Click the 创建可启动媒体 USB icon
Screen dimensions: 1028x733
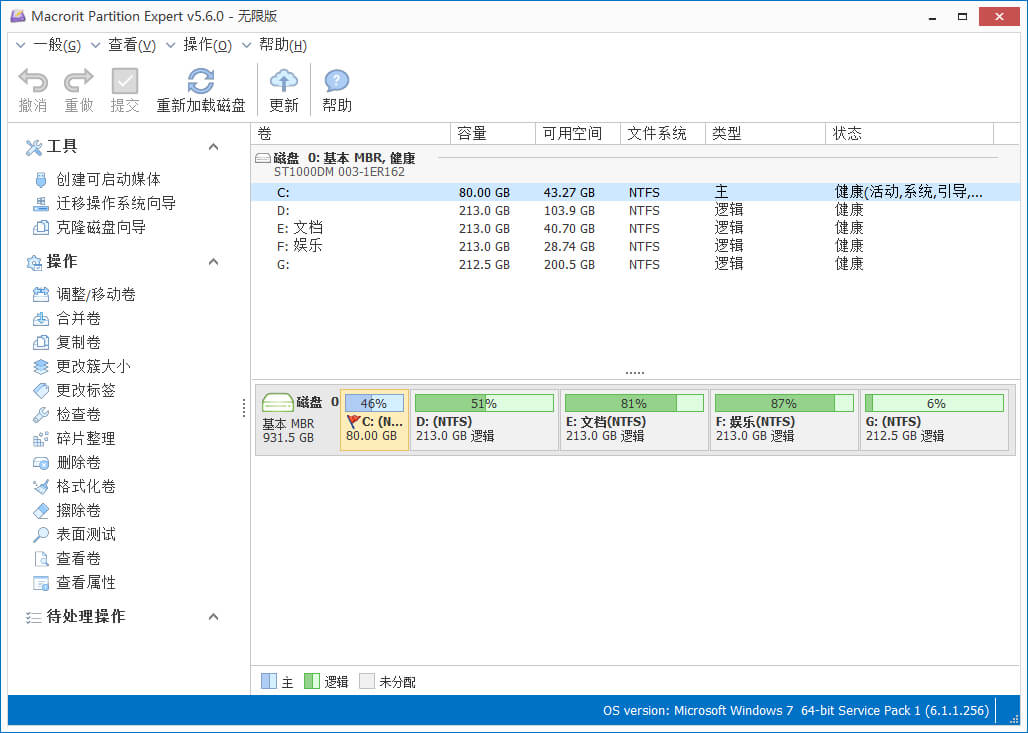click(x=41, y=180)
